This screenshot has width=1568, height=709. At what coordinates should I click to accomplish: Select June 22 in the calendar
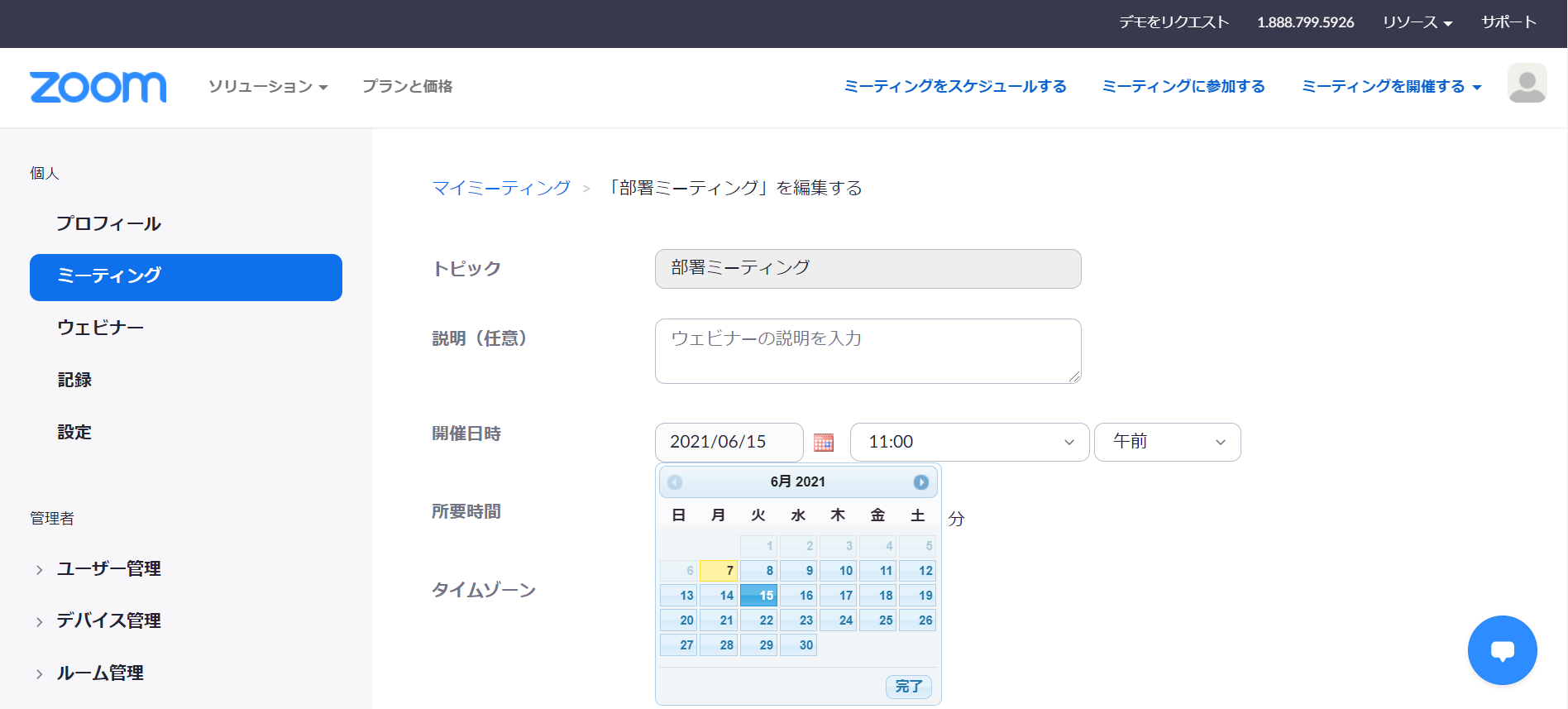[759, 620]
